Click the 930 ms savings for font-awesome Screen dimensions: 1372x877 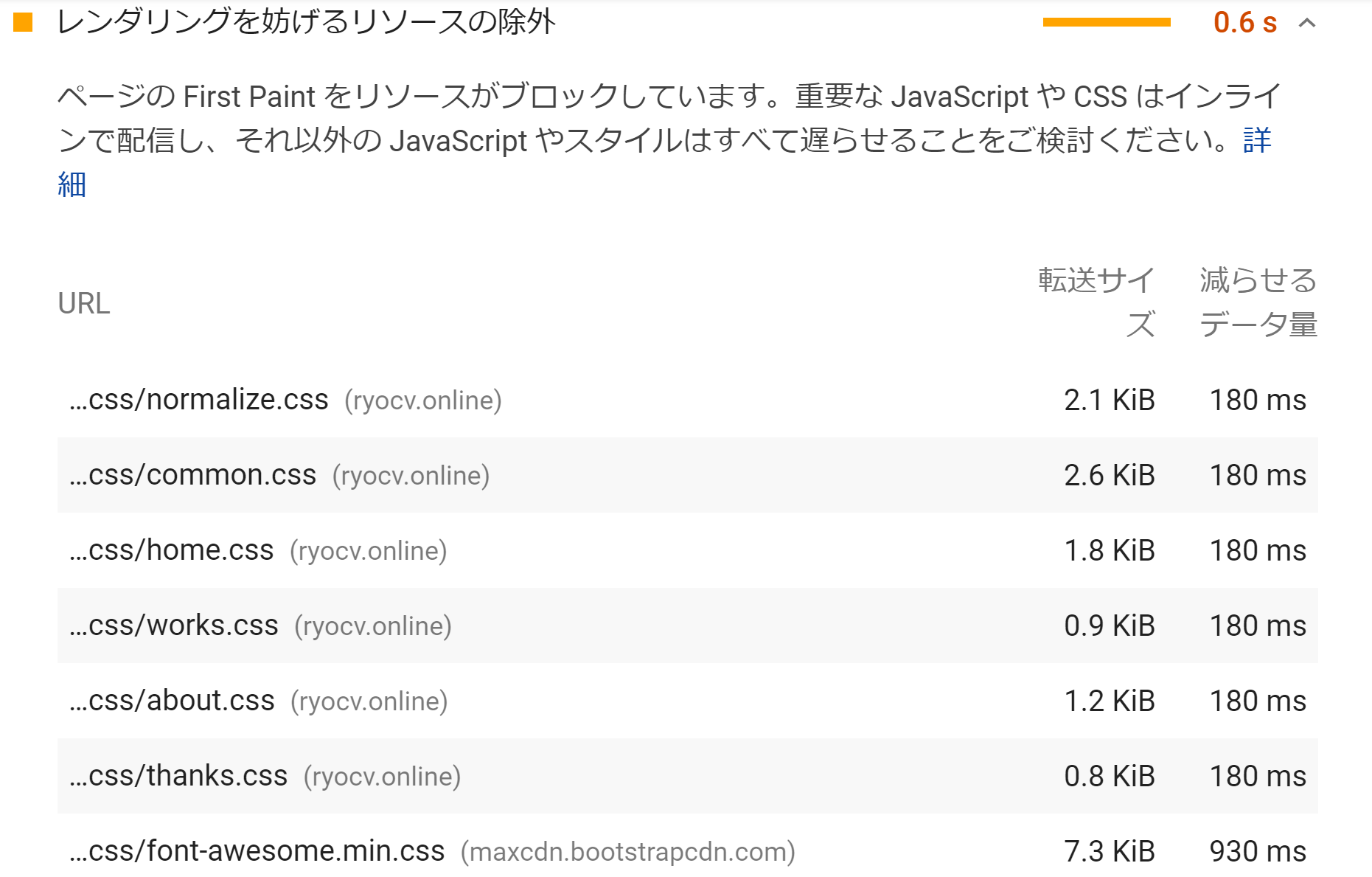coord(1258,851)
